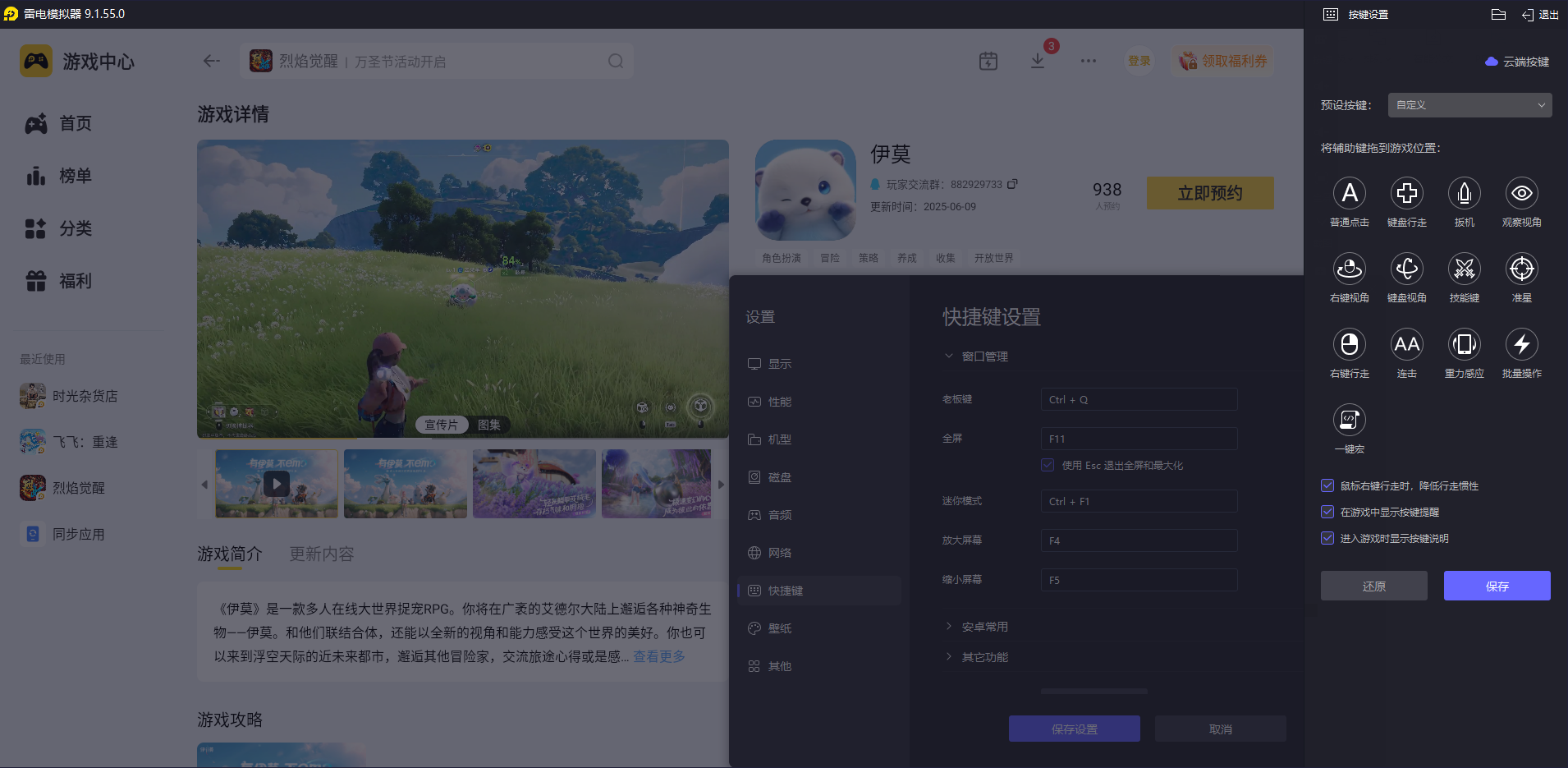Select the 重力感应 gravity sensor icon
Viewport: 1568px width, 768px height.
[x=1464, y=344]
